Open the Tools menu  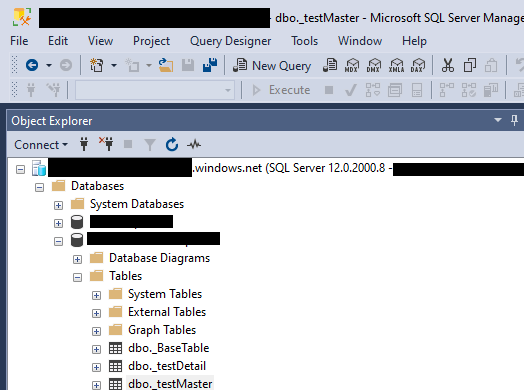pos(304,41)
